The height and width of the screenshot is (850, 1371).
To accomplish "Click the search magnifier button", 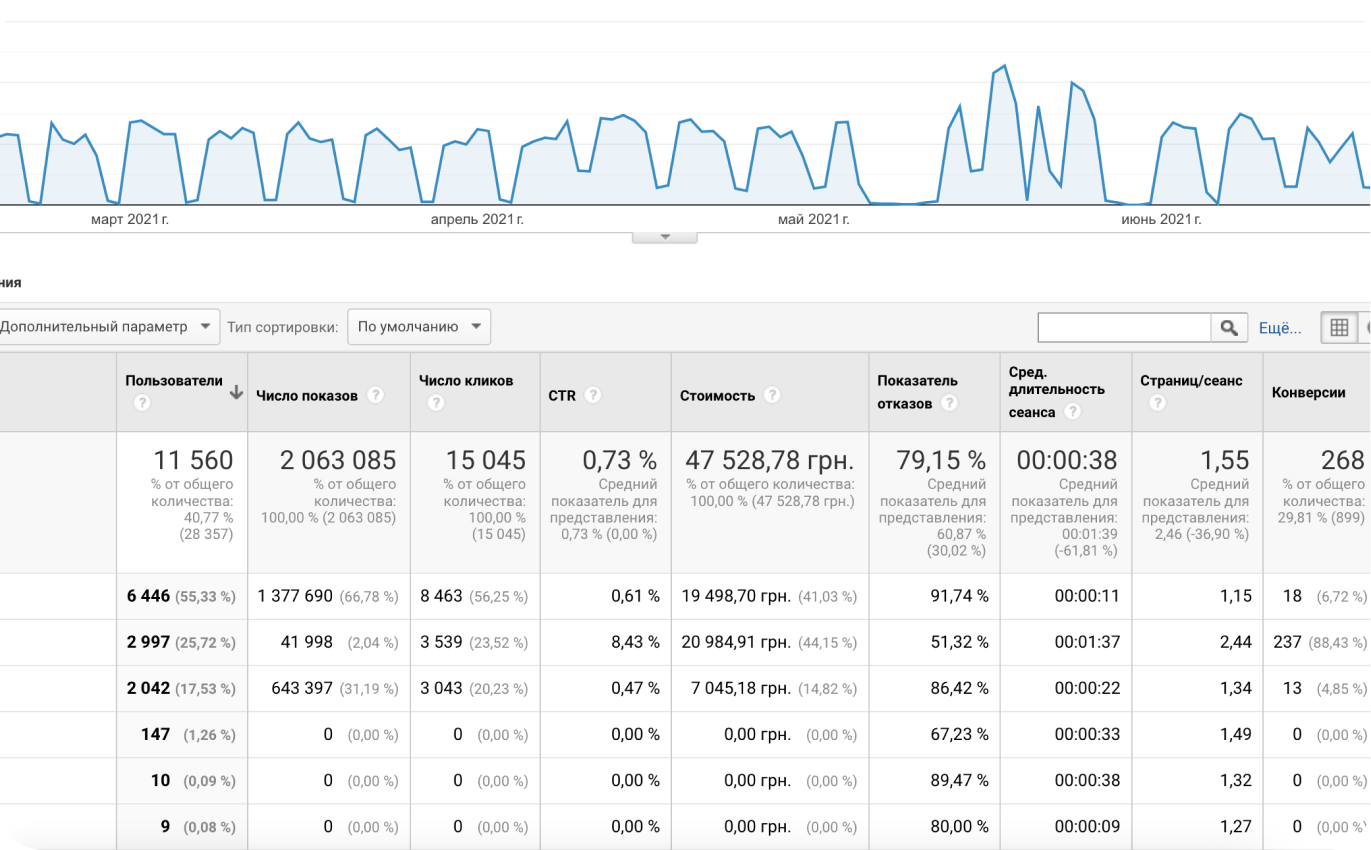I will click(1229, 327).
